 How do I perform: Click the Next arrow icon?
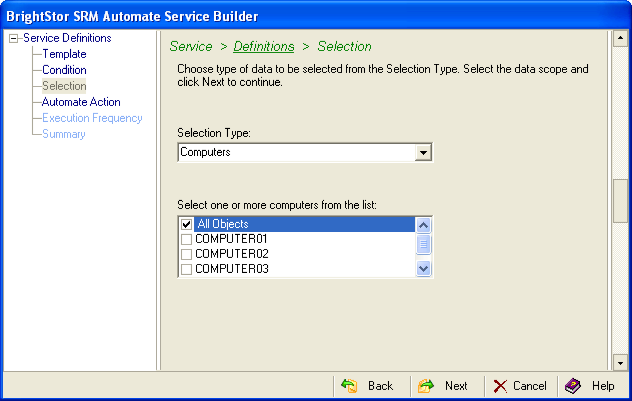click(x=426, y=386)
